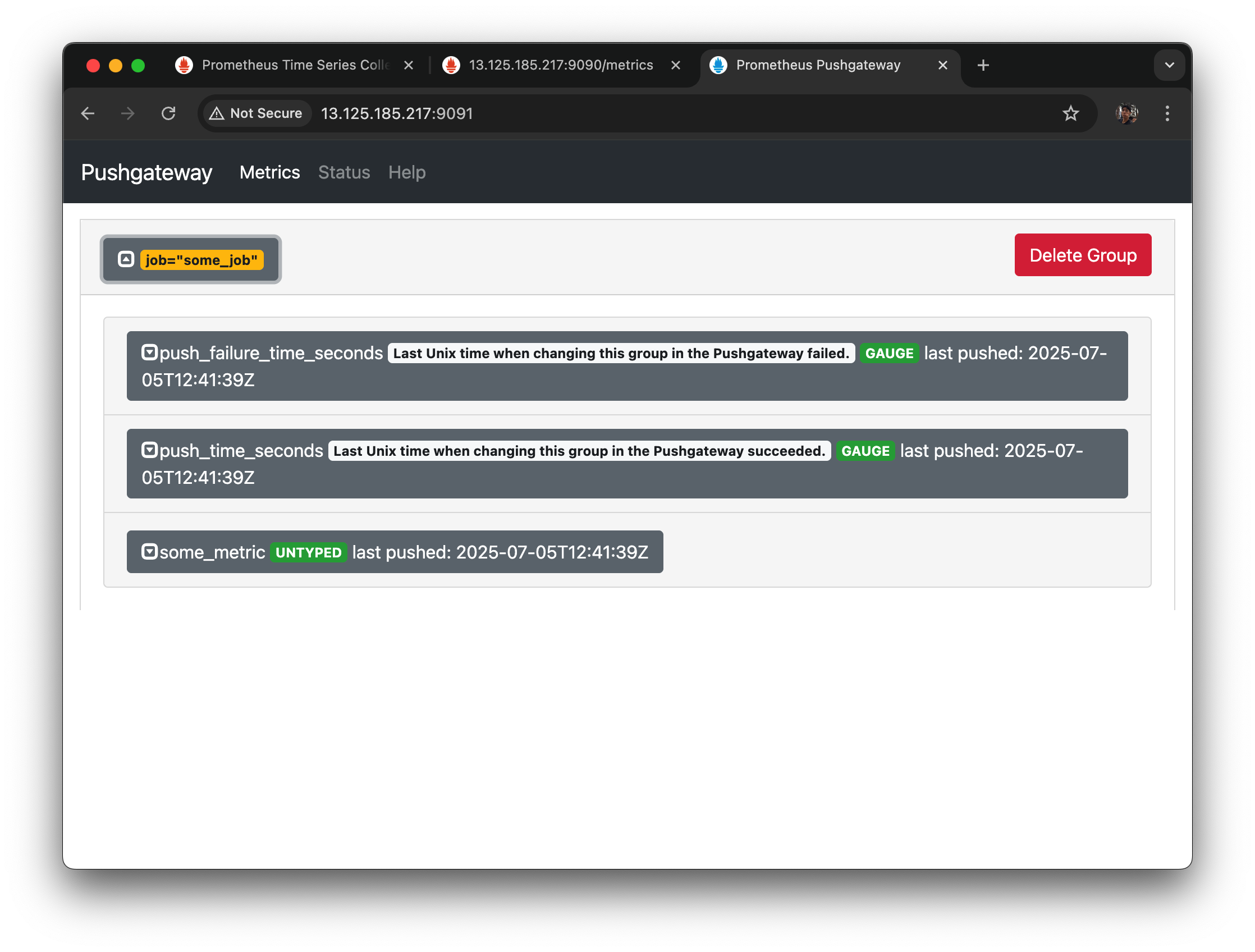This screenshot has height=952, width=1255.
Task: Expand push_time_seconds metric details
Action: pos(149,450)
